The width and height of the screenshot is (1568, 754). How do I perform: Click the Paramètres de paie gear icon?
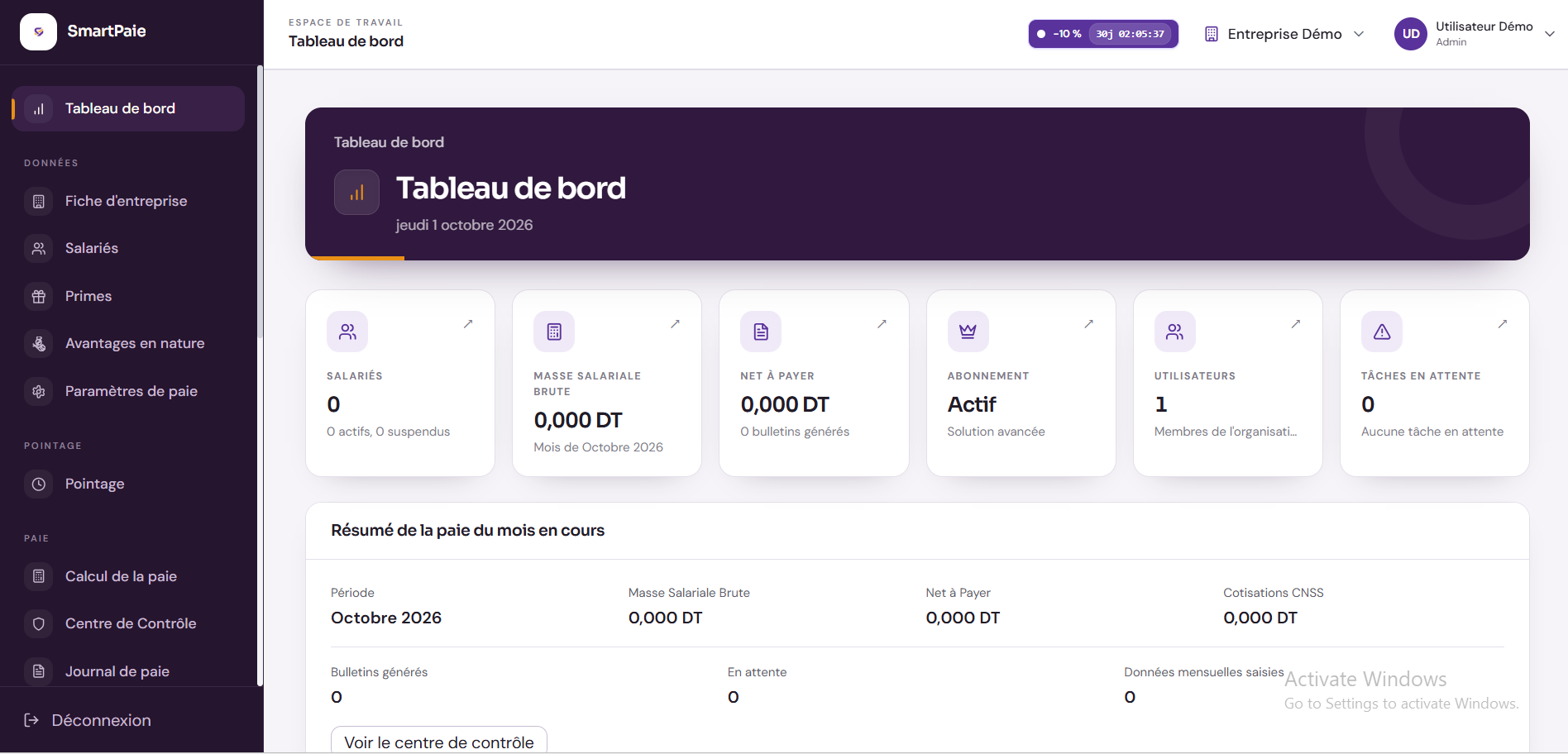(x=39, y=391)
